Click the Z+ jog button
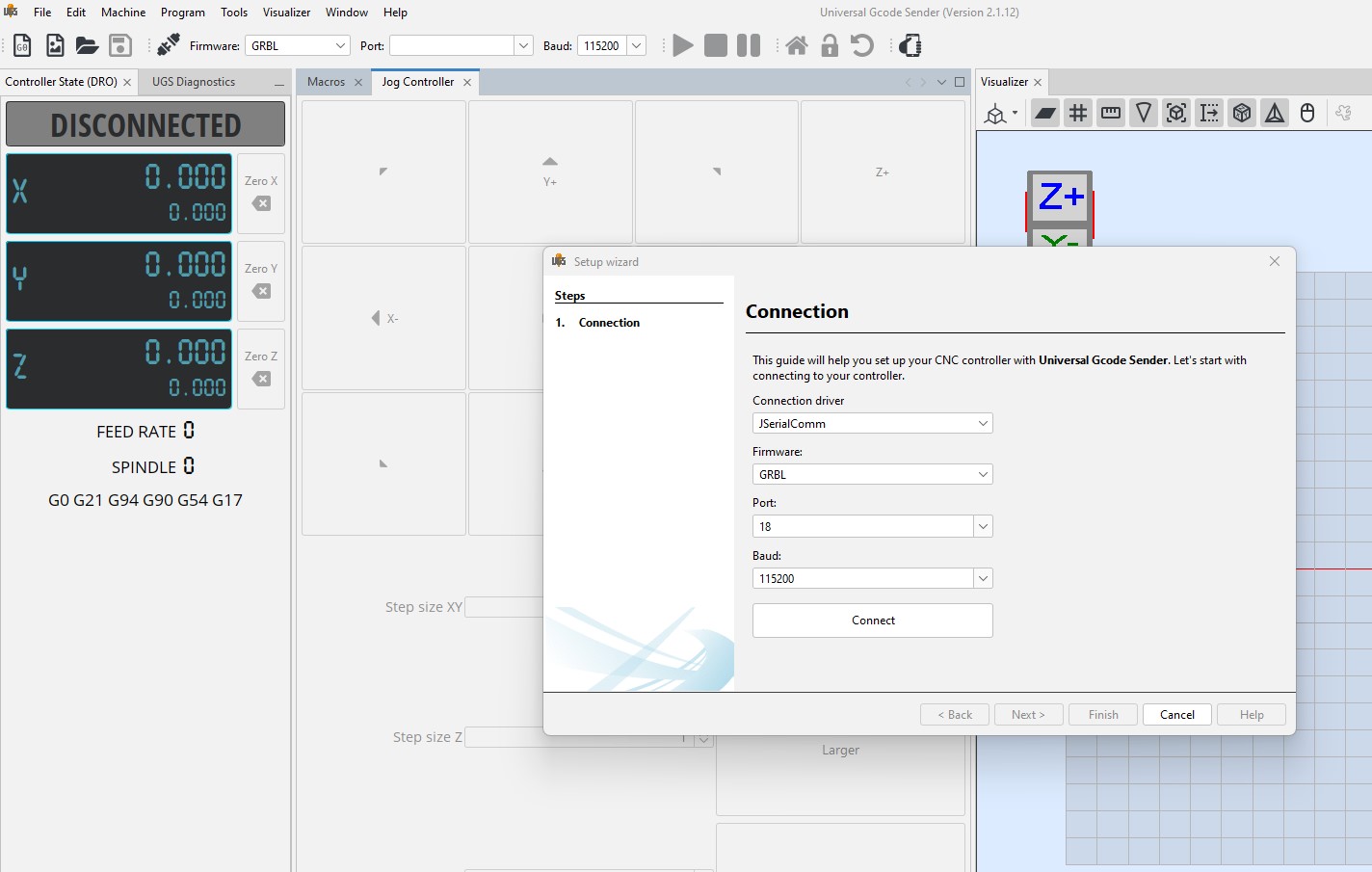Viewport: 1372px width, 872px height. pos(883,172)
